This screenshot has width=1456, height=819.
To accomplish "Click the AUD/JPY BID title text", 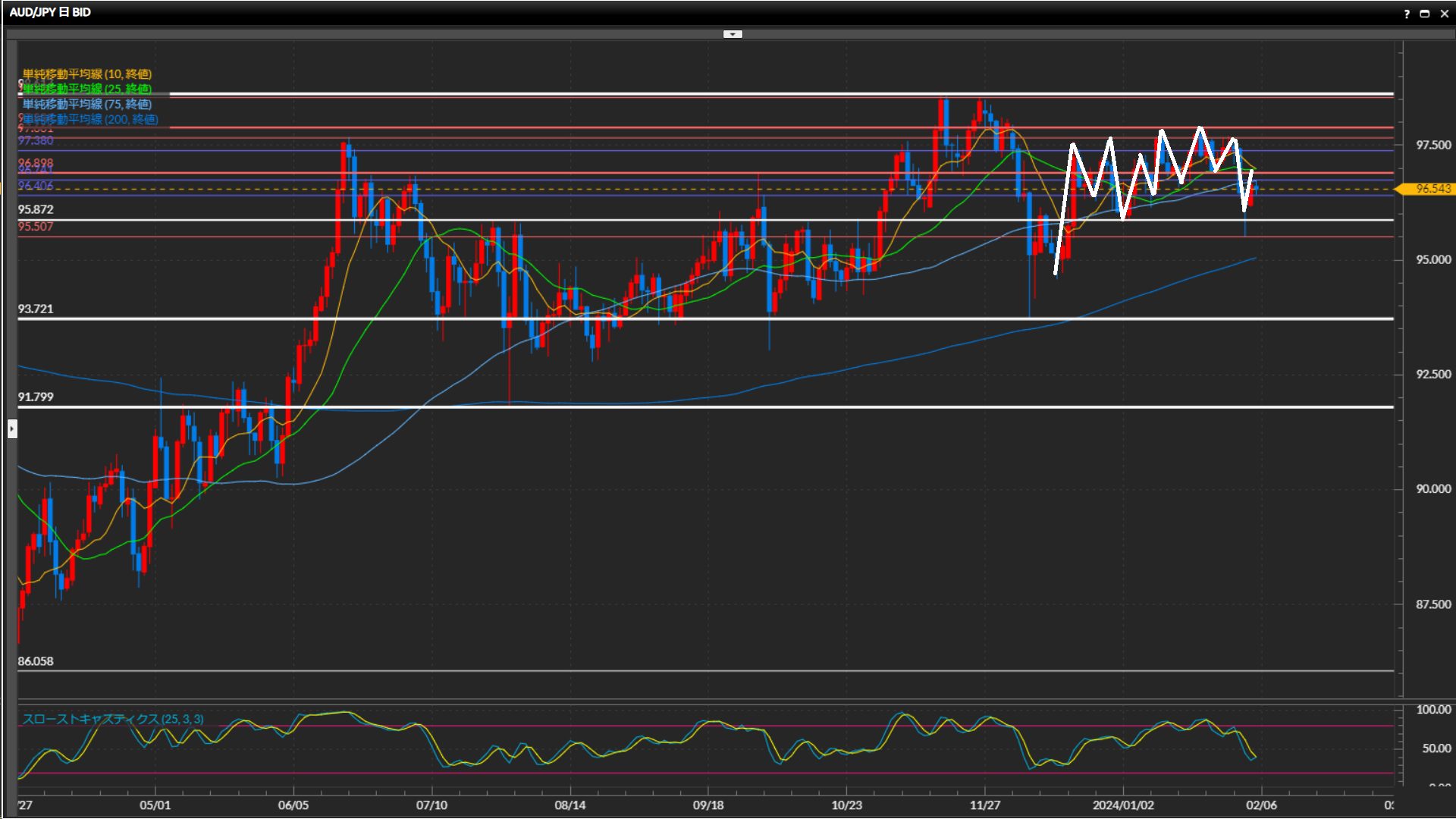I will (50, 12).
